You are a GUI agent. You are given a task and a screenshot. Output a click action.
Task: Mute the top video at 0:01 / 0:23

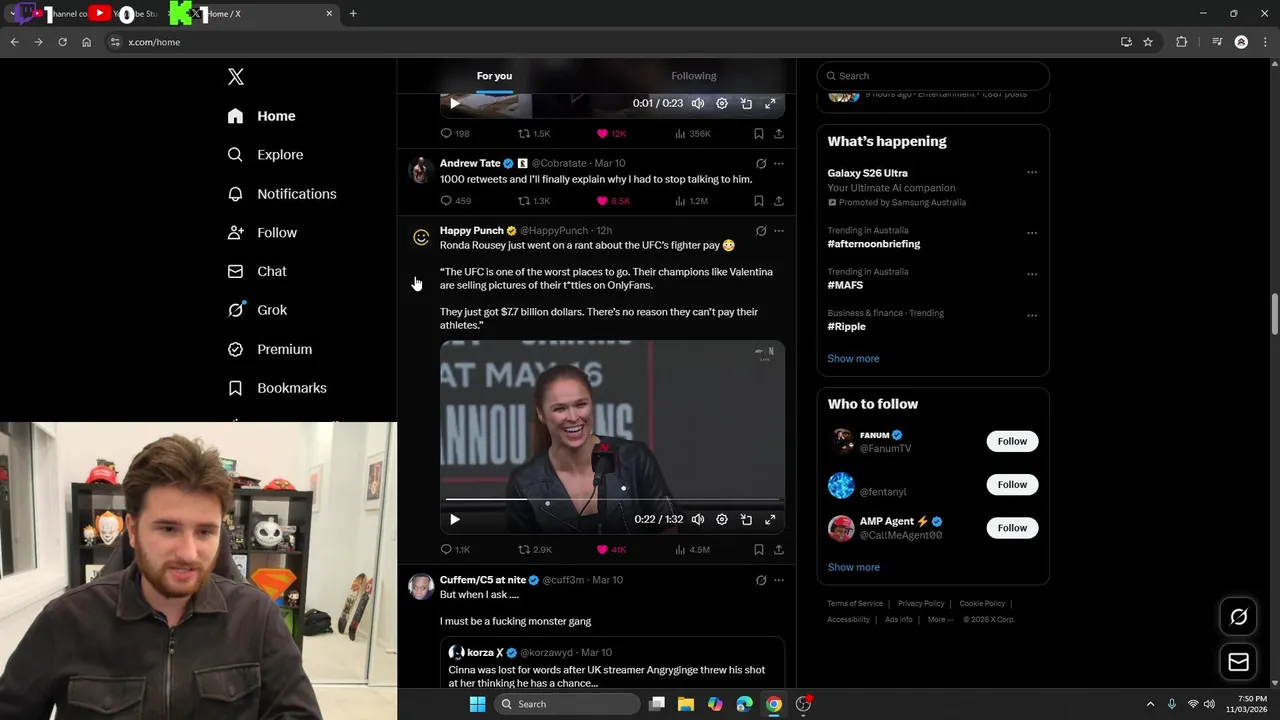click(698, 103)
